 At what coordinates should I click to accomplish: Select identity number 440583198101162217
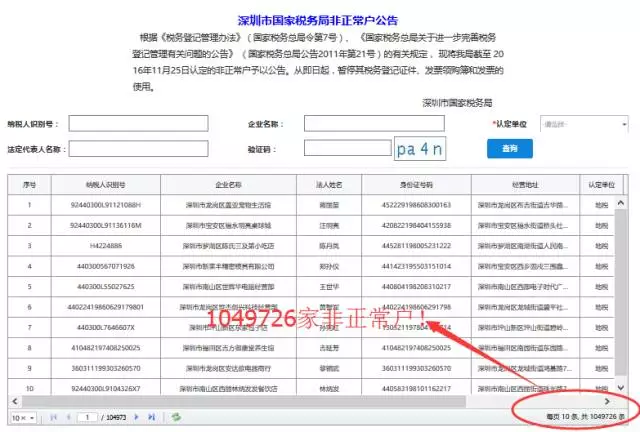point(416,388)
